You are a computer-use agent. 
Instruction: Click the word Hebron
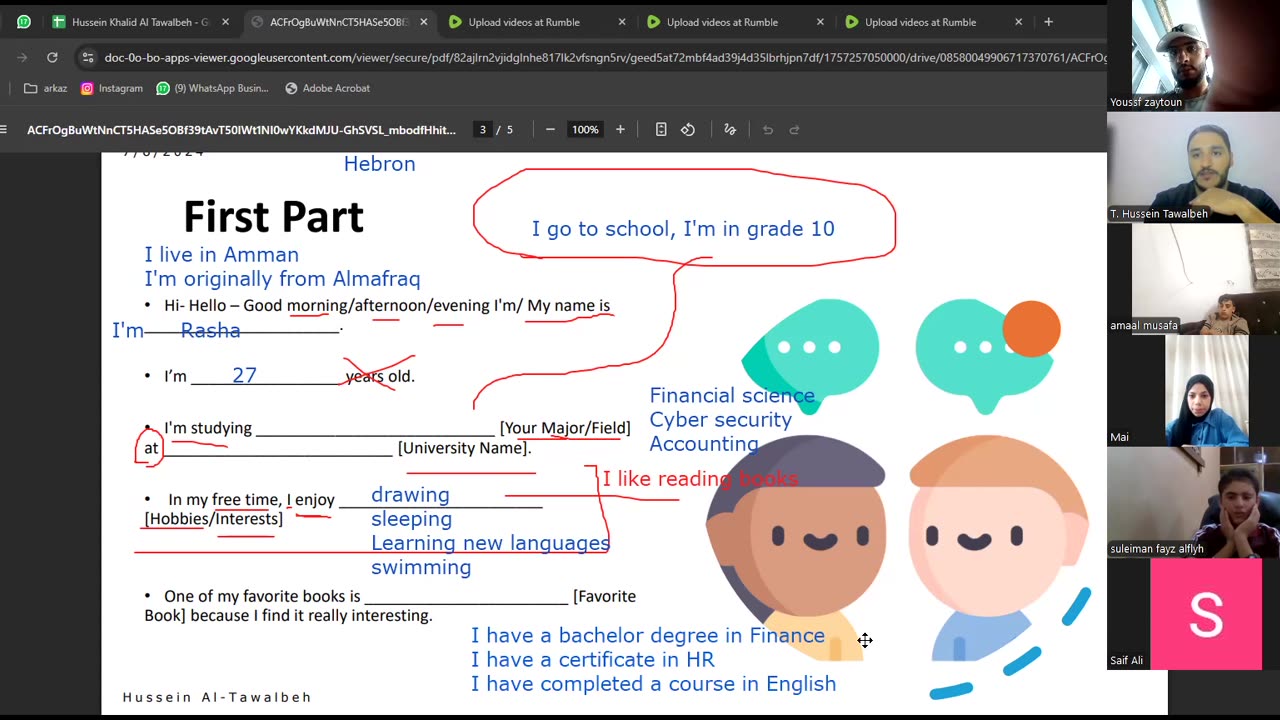(379, 164)
